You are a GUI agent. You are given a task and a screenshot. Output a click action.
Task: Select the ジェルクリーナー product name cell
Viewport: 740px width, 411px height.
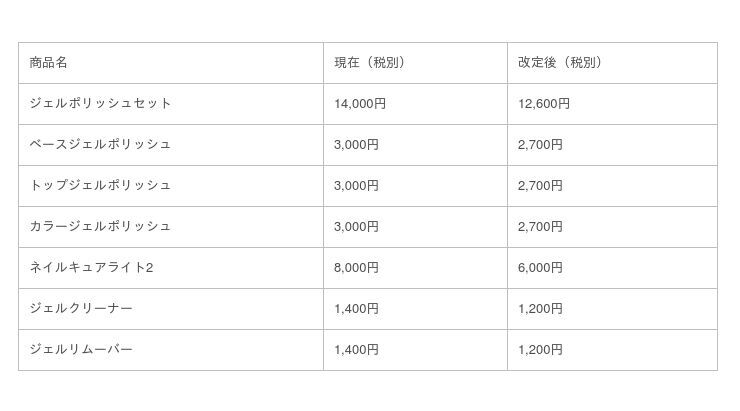click(81, 309)
